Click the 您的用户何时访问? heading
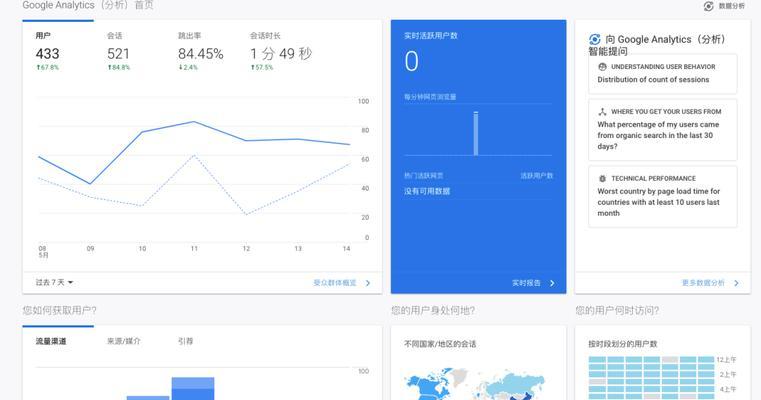 click(x=617, y=310)
